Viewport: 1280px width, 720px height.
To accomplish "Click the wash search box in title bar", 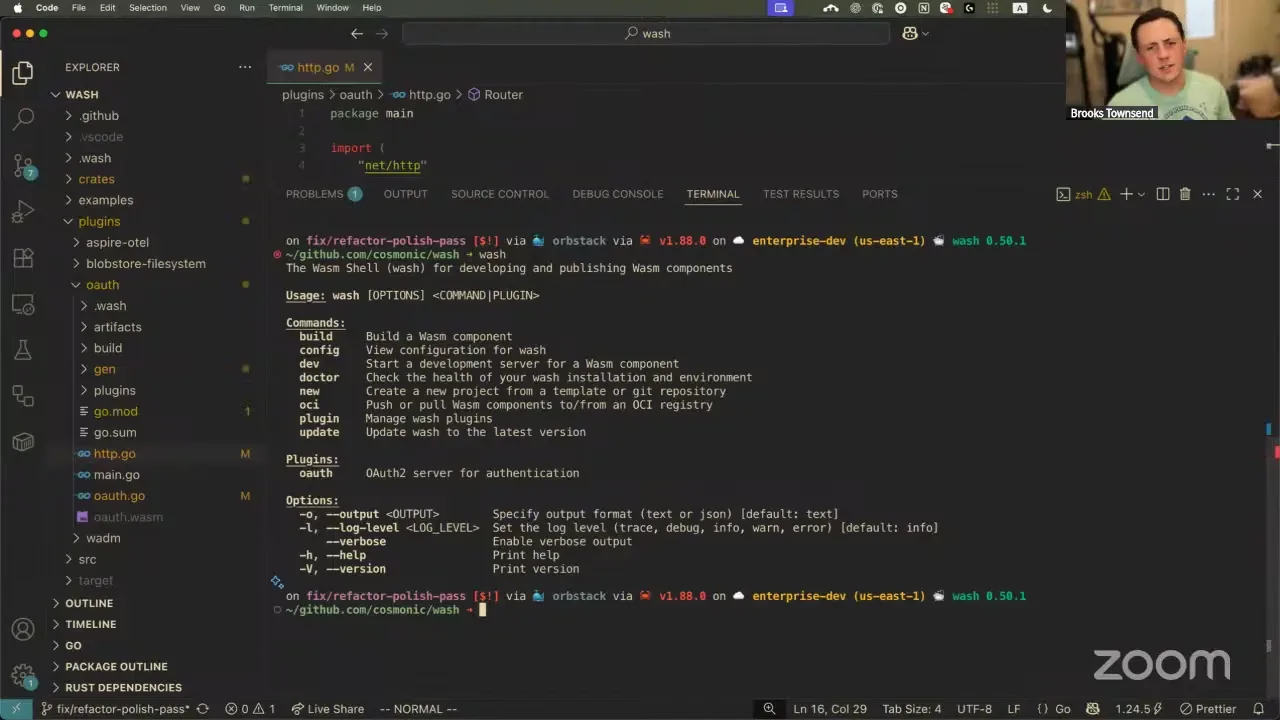I will 646,33.
